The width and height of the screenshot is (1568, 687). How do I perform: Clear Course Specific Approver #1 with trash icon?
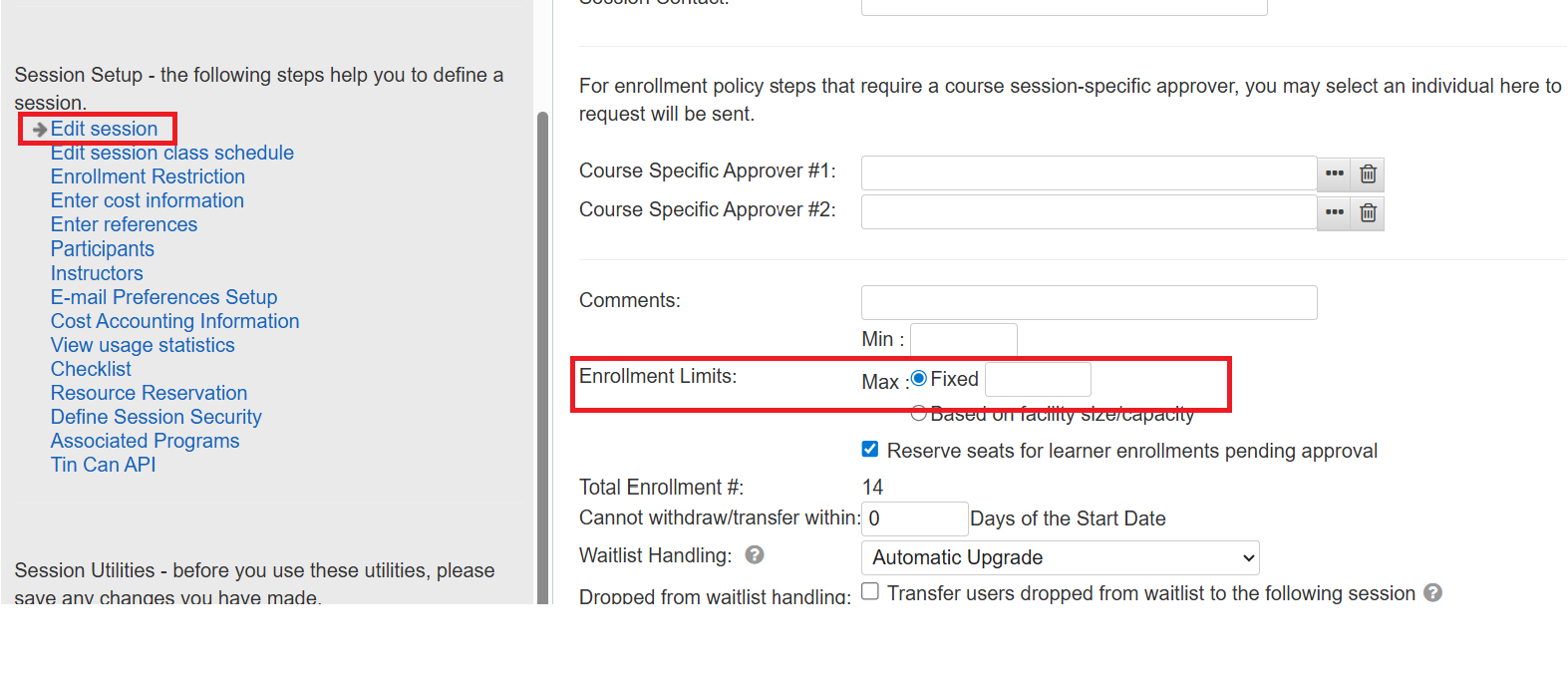1368,173
